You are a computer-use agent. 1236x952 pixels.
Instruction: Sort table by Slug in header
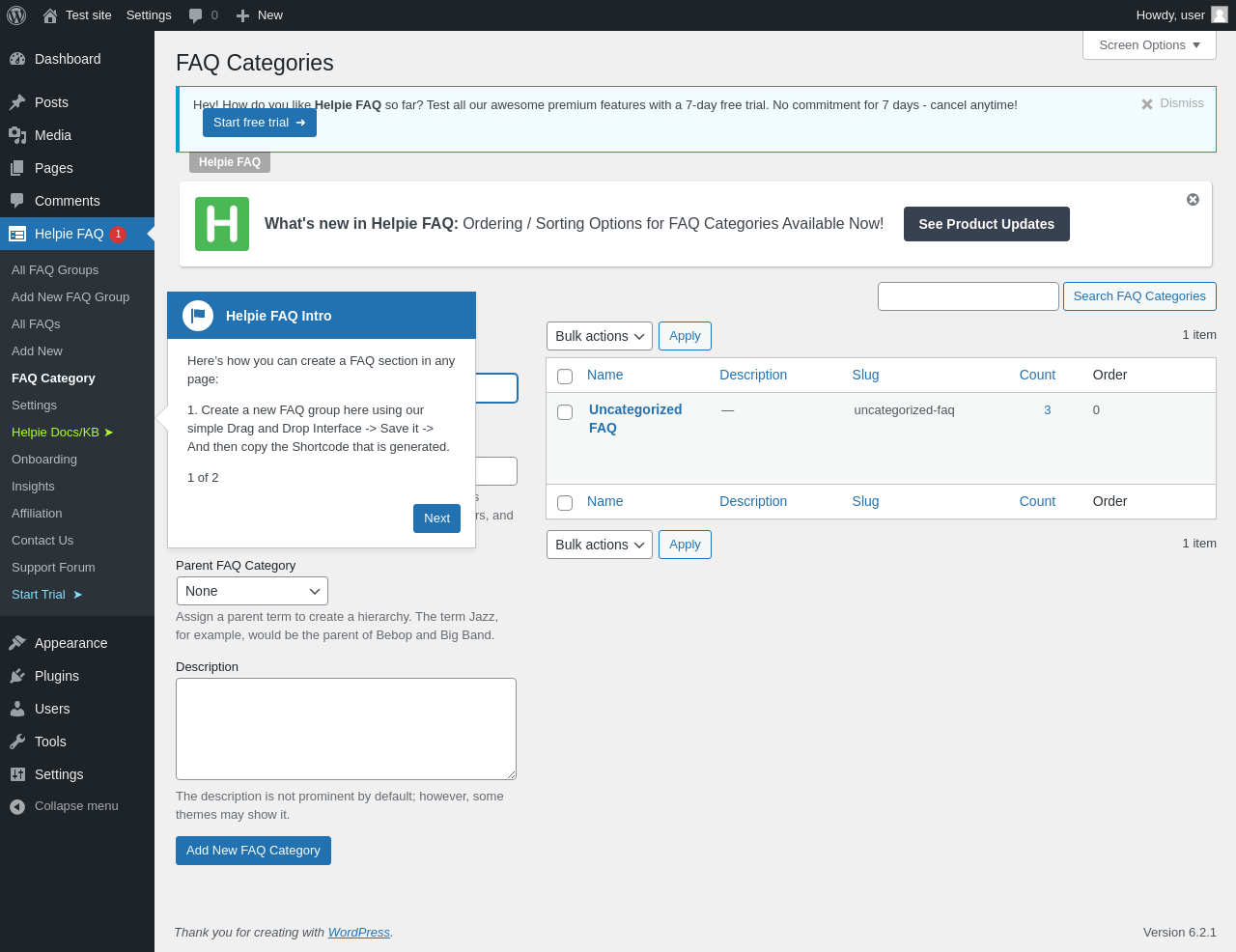tap(865, 375)
